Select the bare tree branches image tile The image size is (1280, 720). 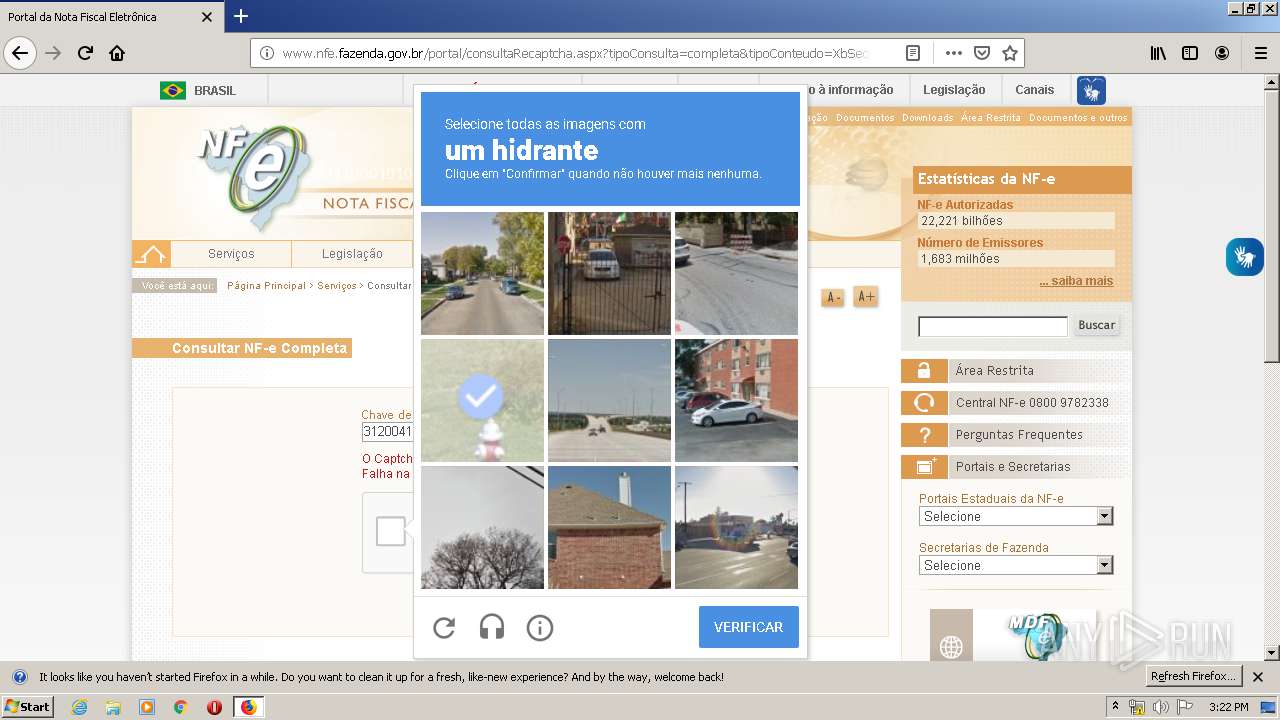tap(482, 527)
